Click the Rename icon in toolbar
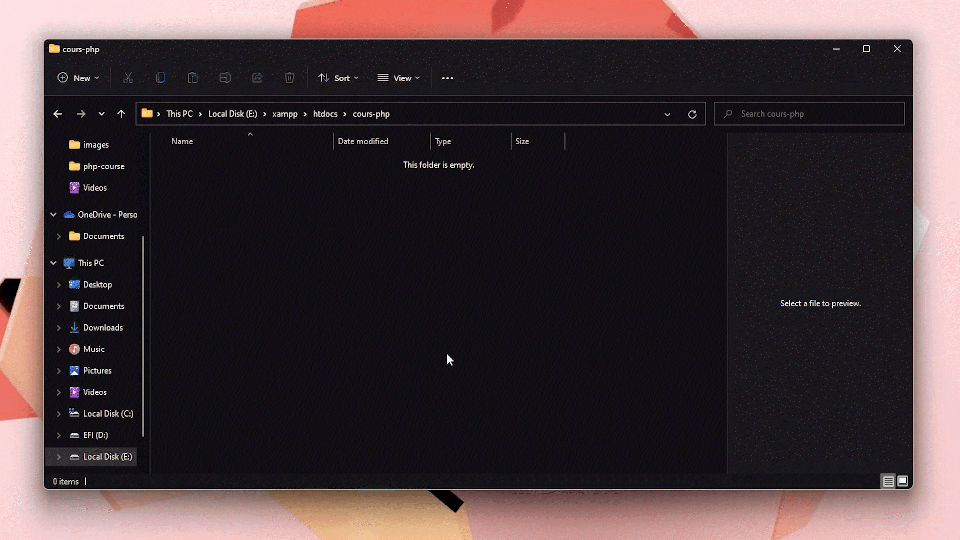The width and height of the screenshot is (960, 540). (x=225, y=78)
